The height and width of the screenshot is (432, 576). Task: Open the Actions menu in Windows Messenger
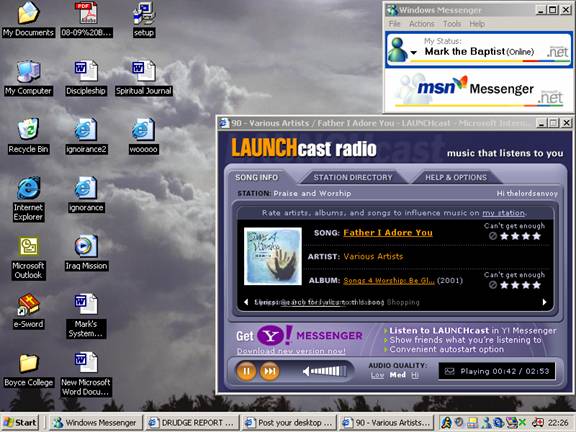(x=421, y=24)
